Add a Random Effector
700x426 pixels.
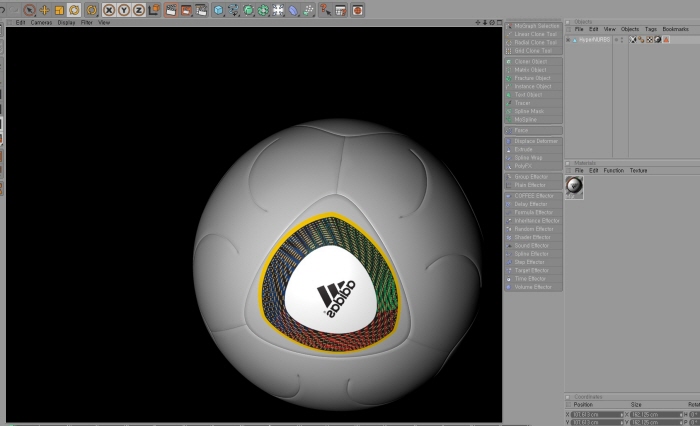click(x=533, y=229)
